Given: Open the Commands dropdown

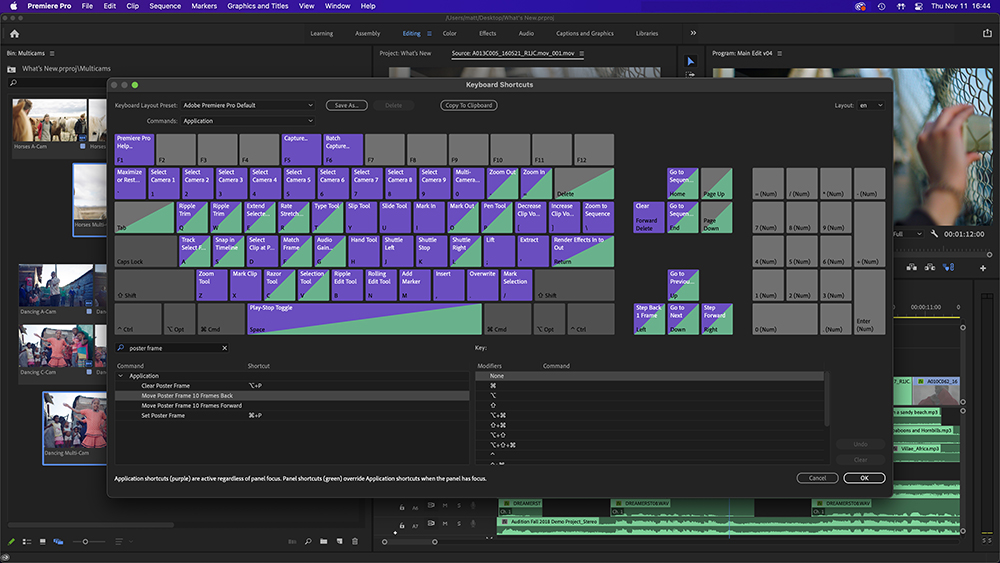Looking at the screenshot, I should point(247,121).
